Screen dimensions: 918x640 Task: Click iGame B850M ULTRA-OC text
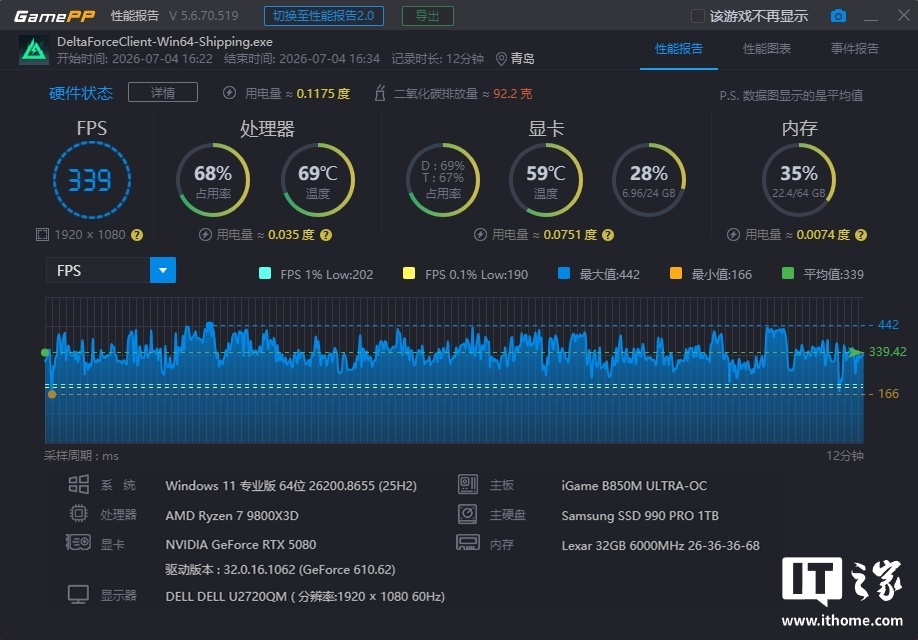coord(634,485)
